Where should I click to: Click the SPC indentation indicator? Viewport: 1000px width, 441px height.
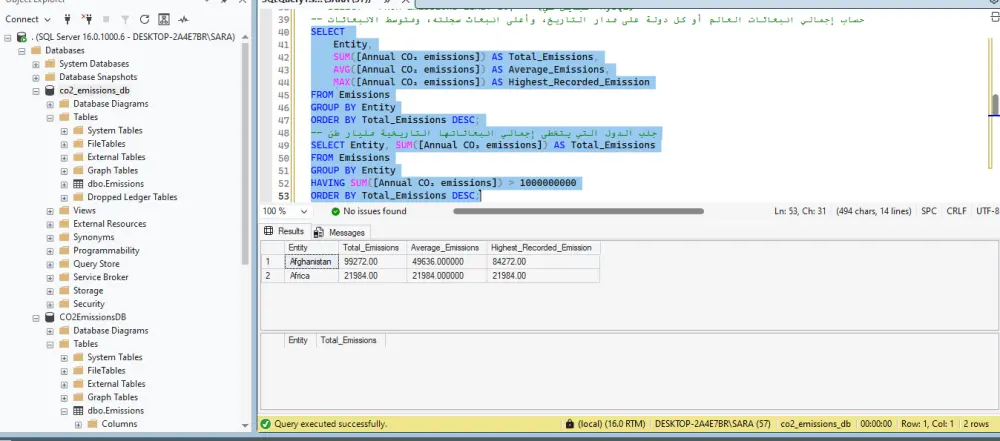[x=929, y=211]
